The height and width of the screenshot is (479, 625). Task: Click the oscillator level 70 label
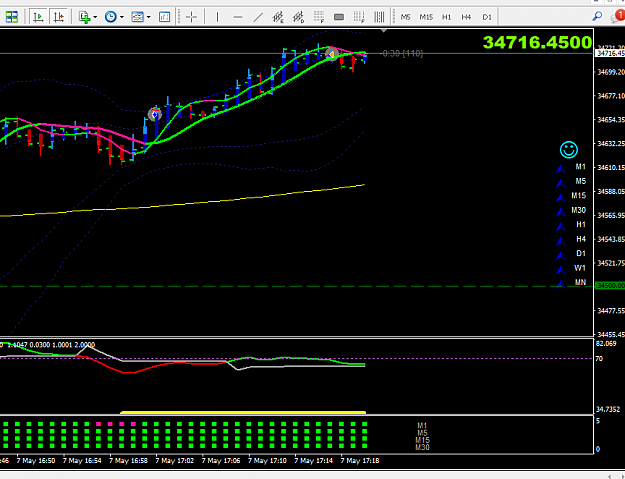click(599, 359)
